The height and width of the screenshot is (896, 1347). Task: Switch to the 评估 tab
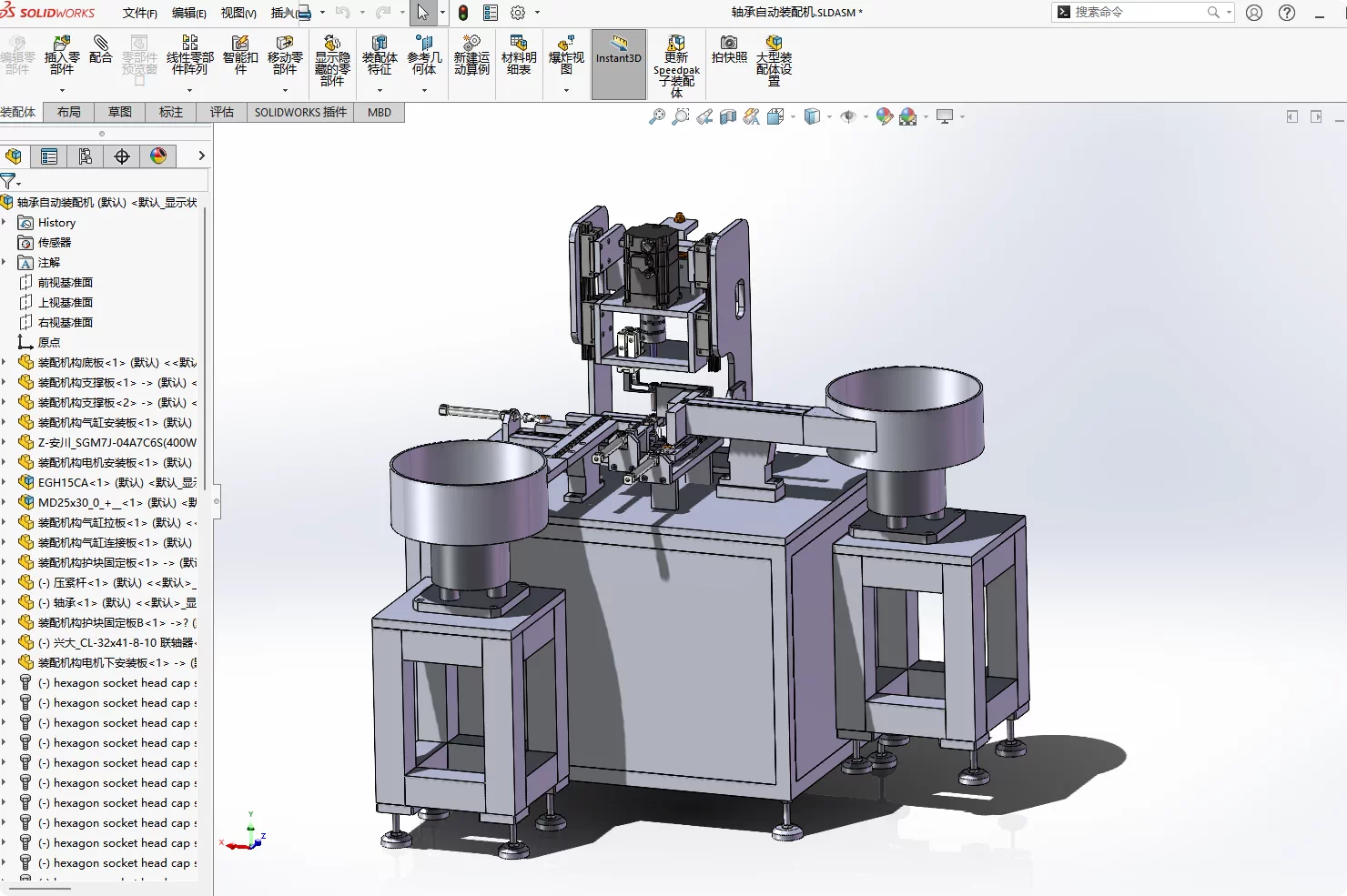click(x=221, y=112)
